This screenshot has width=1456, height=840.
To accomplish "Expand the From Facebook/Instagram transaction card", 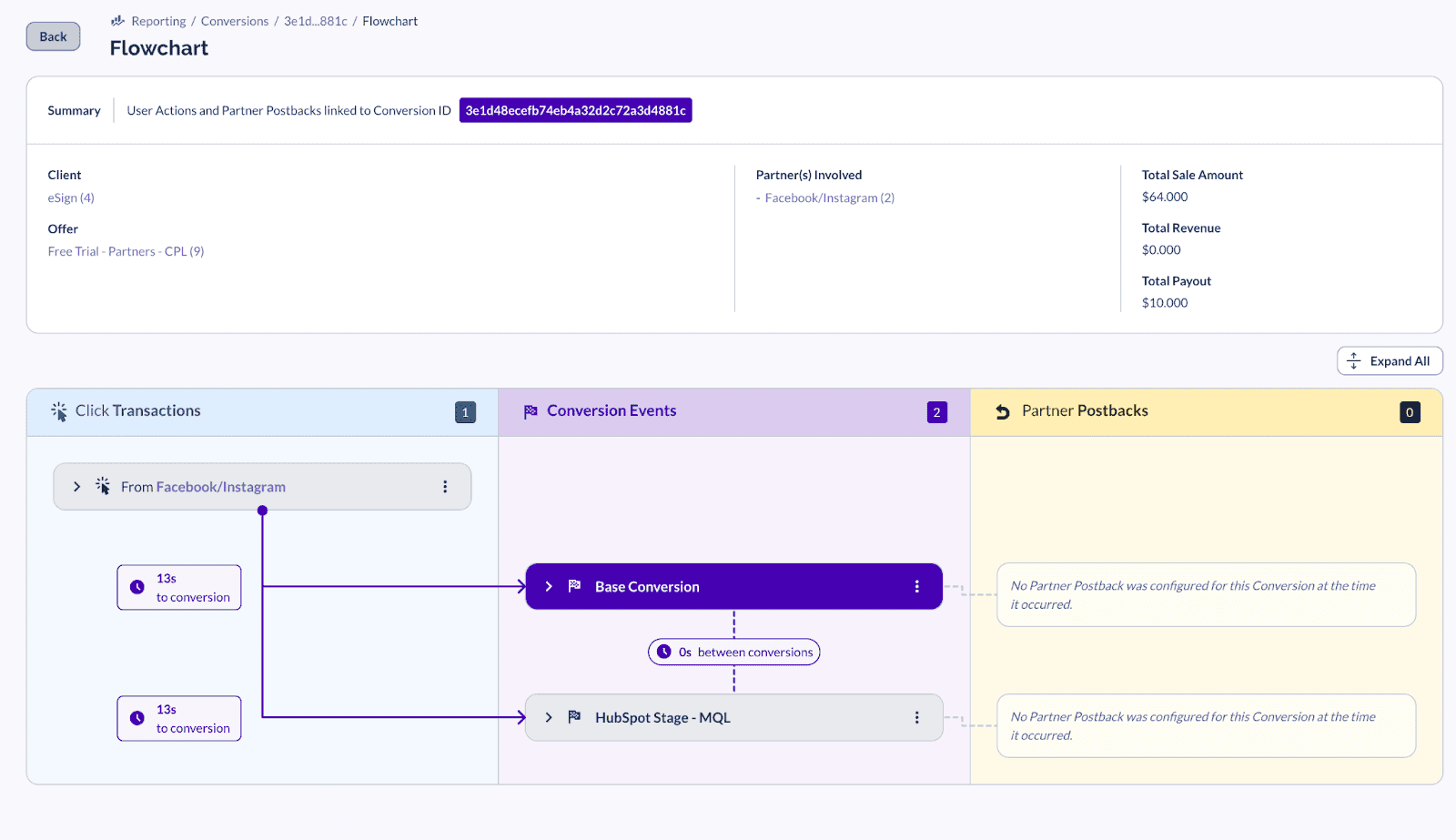I will (x=76, y=486).
